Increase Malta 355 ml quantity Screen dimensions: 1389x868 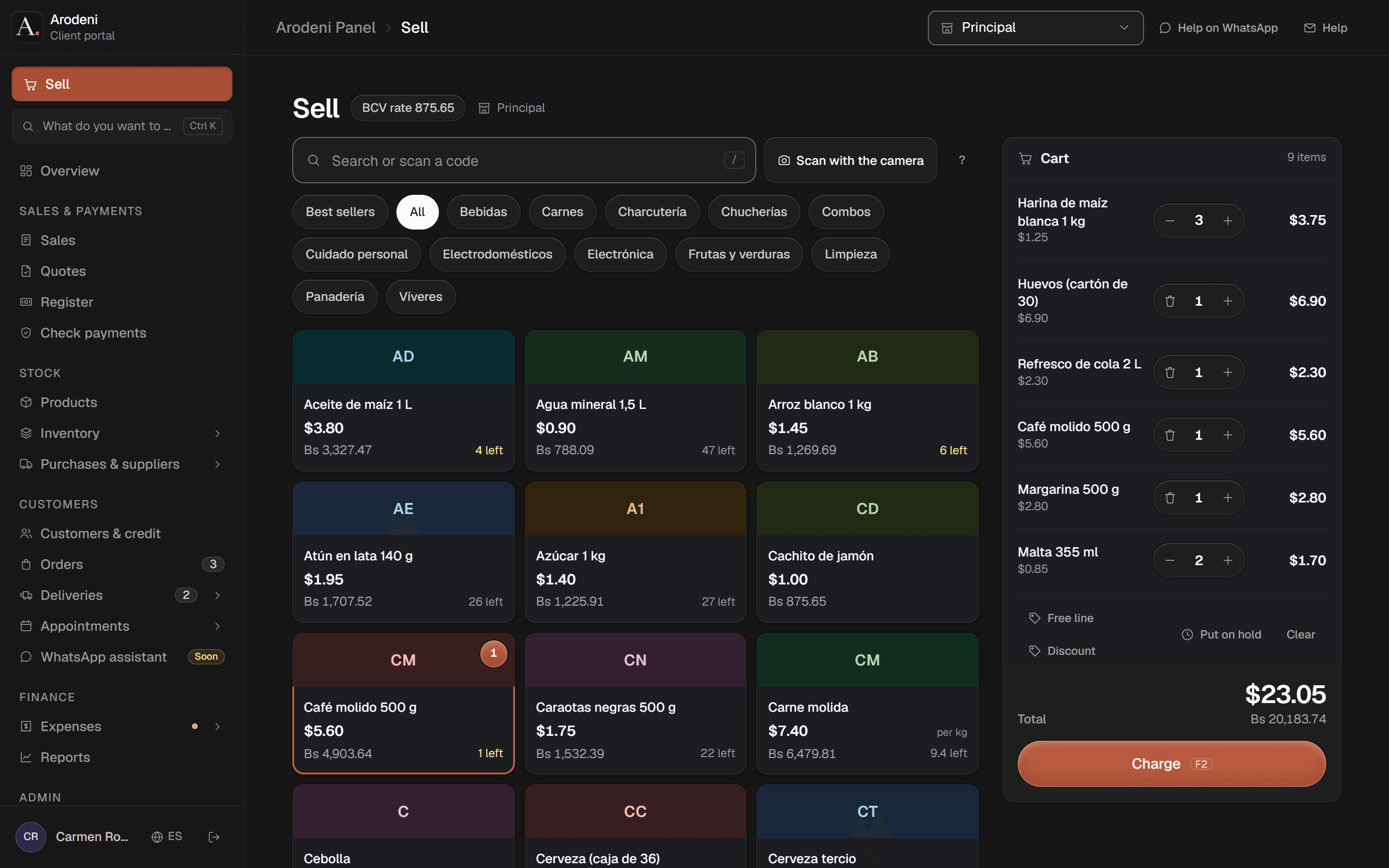coord(1228,560)
